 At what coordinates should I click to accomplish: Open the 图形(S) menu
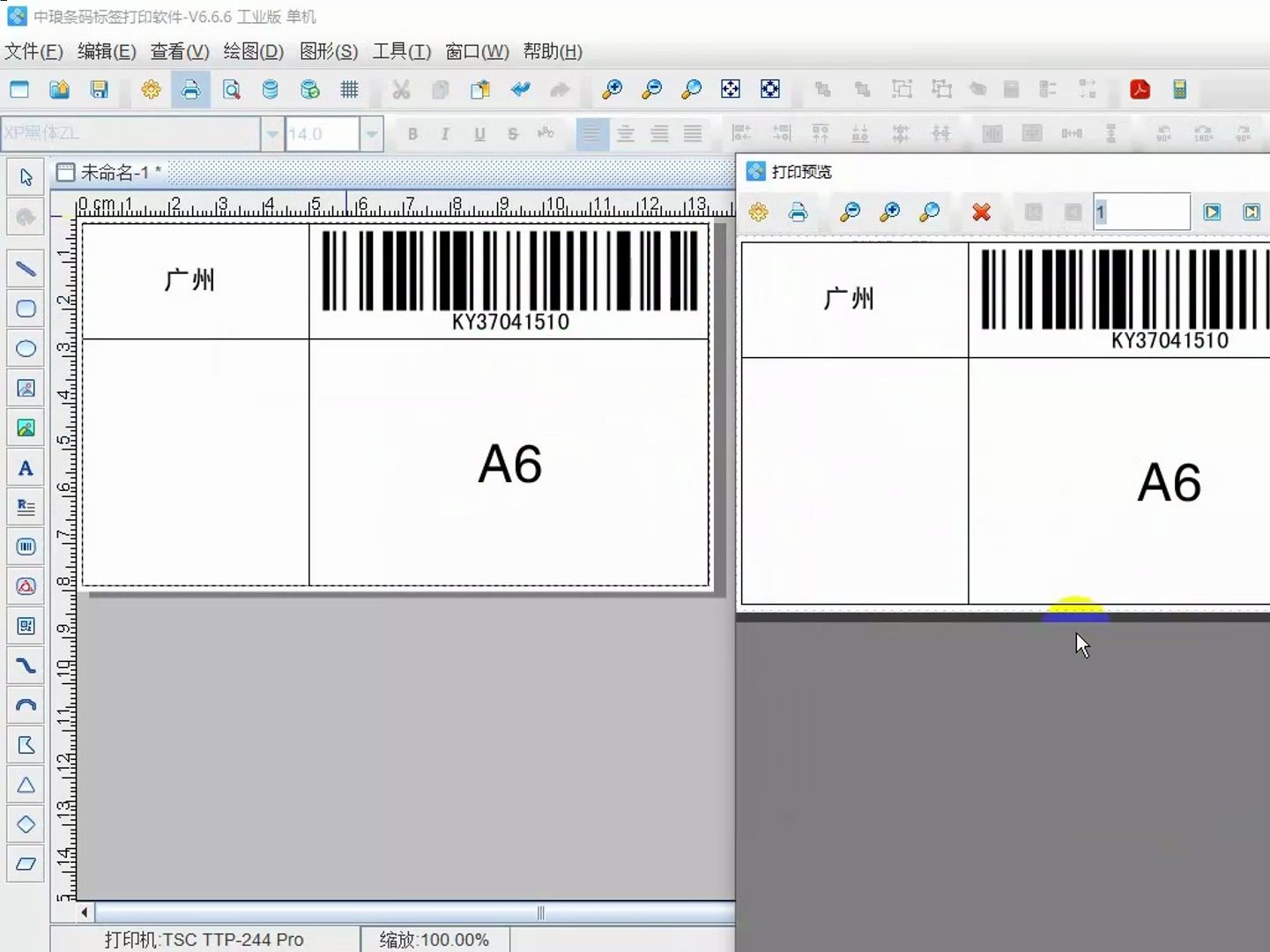329,51
